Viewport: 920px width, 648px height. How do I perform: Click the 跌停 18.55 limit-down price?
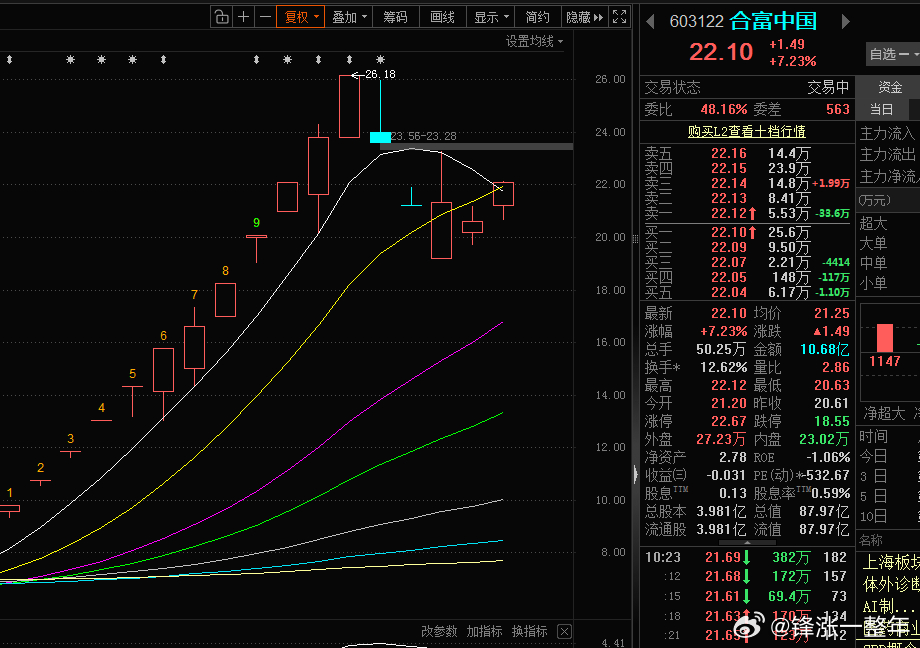tap(831, 421)
